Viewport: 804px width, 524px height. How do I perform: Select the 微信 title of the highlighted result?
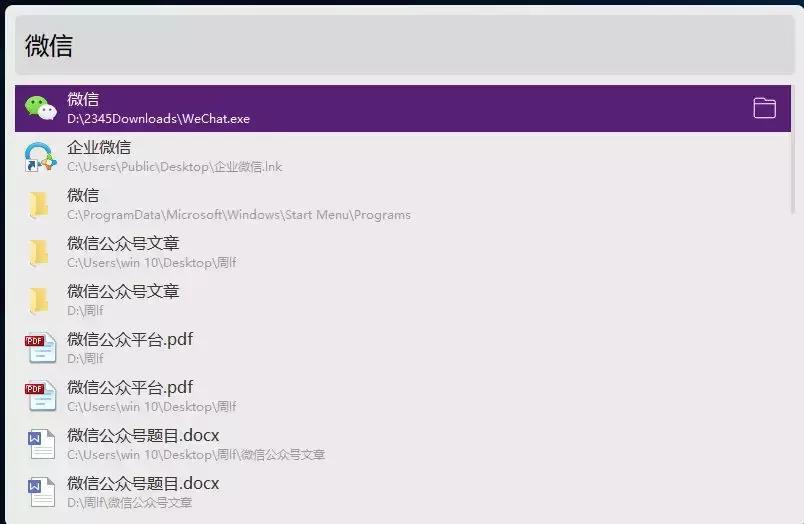[x=83, y=99]
